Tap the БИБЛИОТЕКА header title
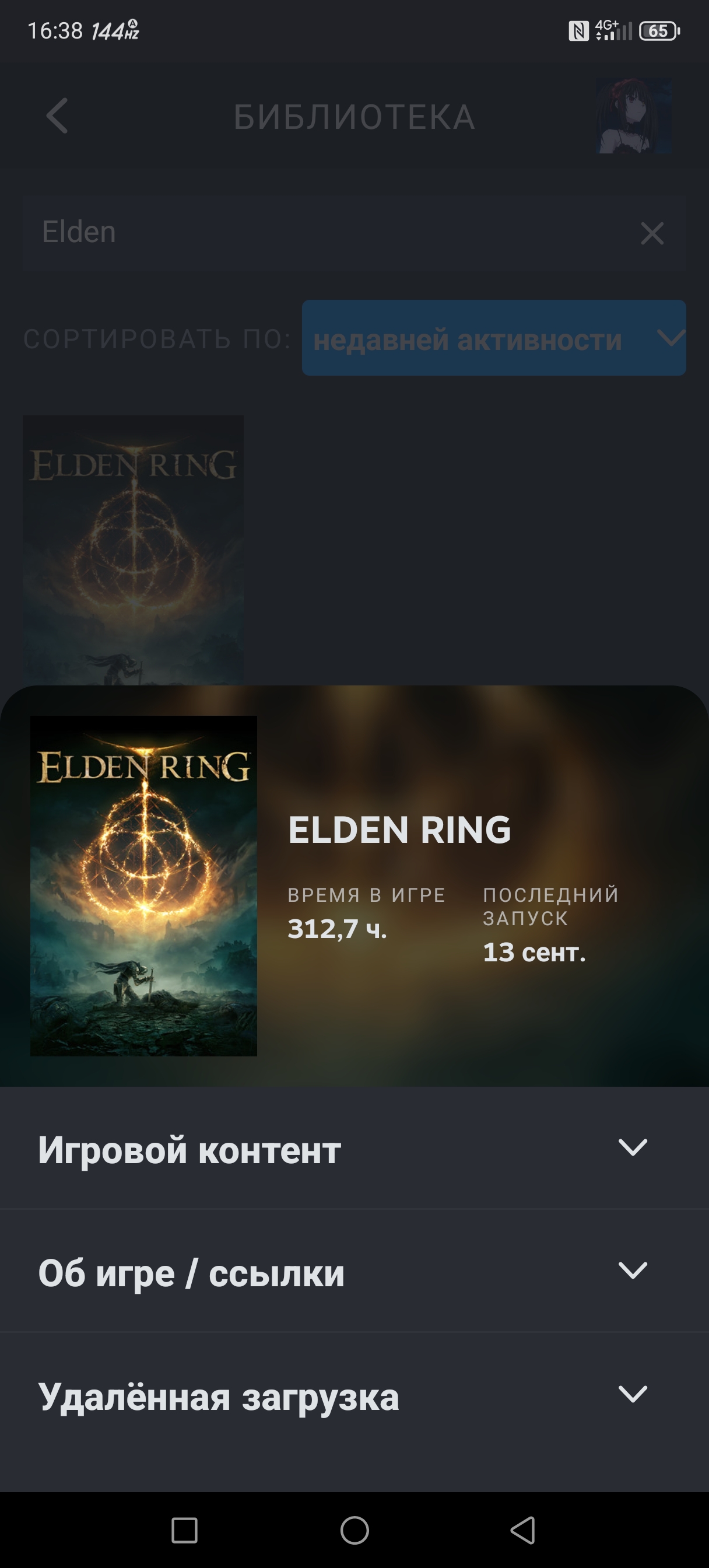The image size is (709, 1568). tap(355, 117)
